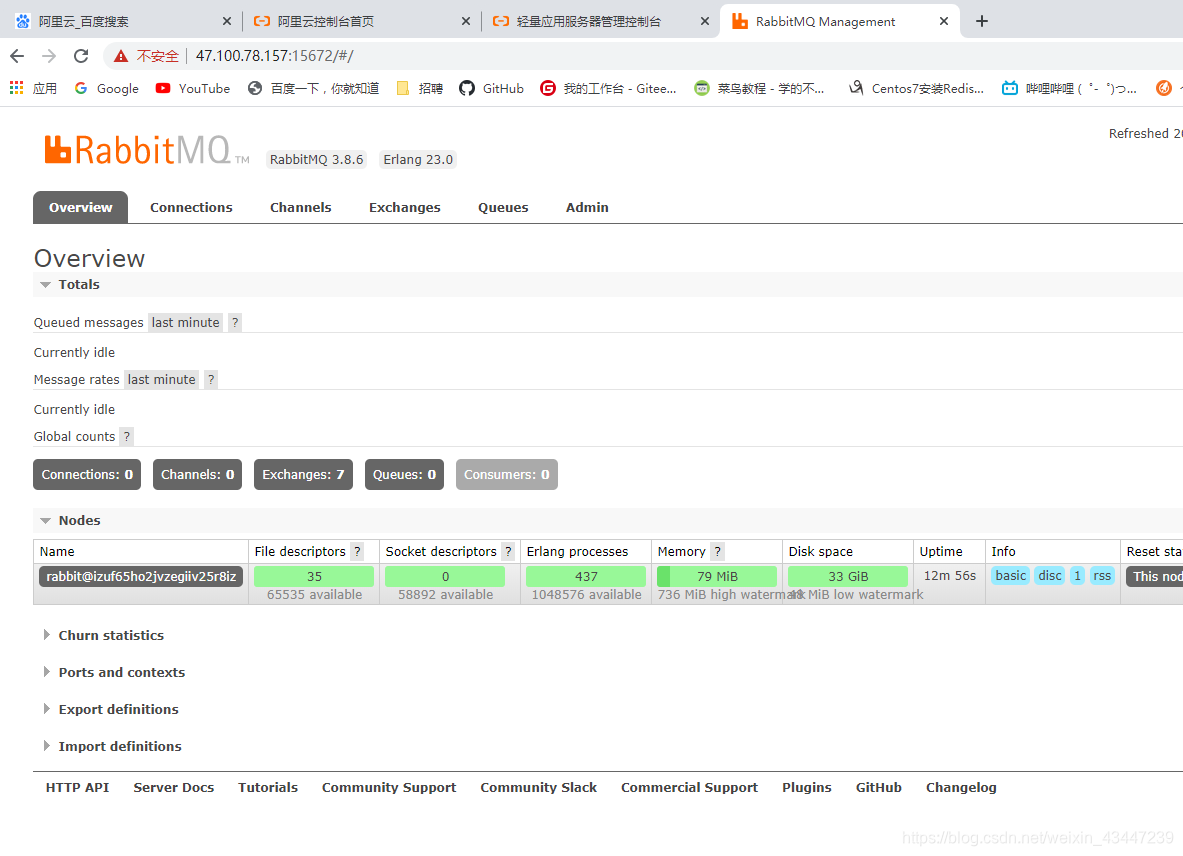Screen dimensions: 1183x856
Task: Open help for Message rates
Action: click(x=211, y=379)
